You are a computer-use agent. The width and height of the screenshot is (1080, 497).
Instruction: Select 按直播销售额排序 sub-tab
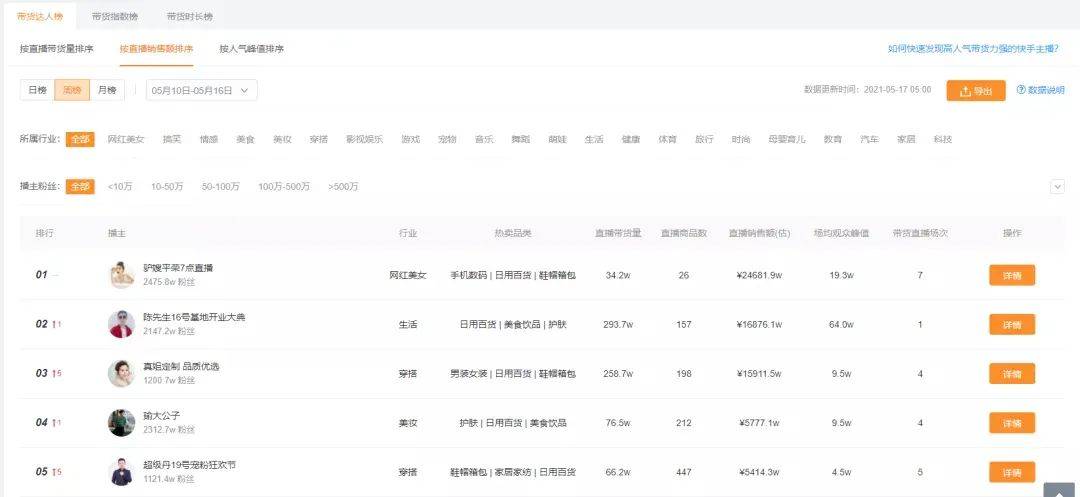click(x=156, y=49)
